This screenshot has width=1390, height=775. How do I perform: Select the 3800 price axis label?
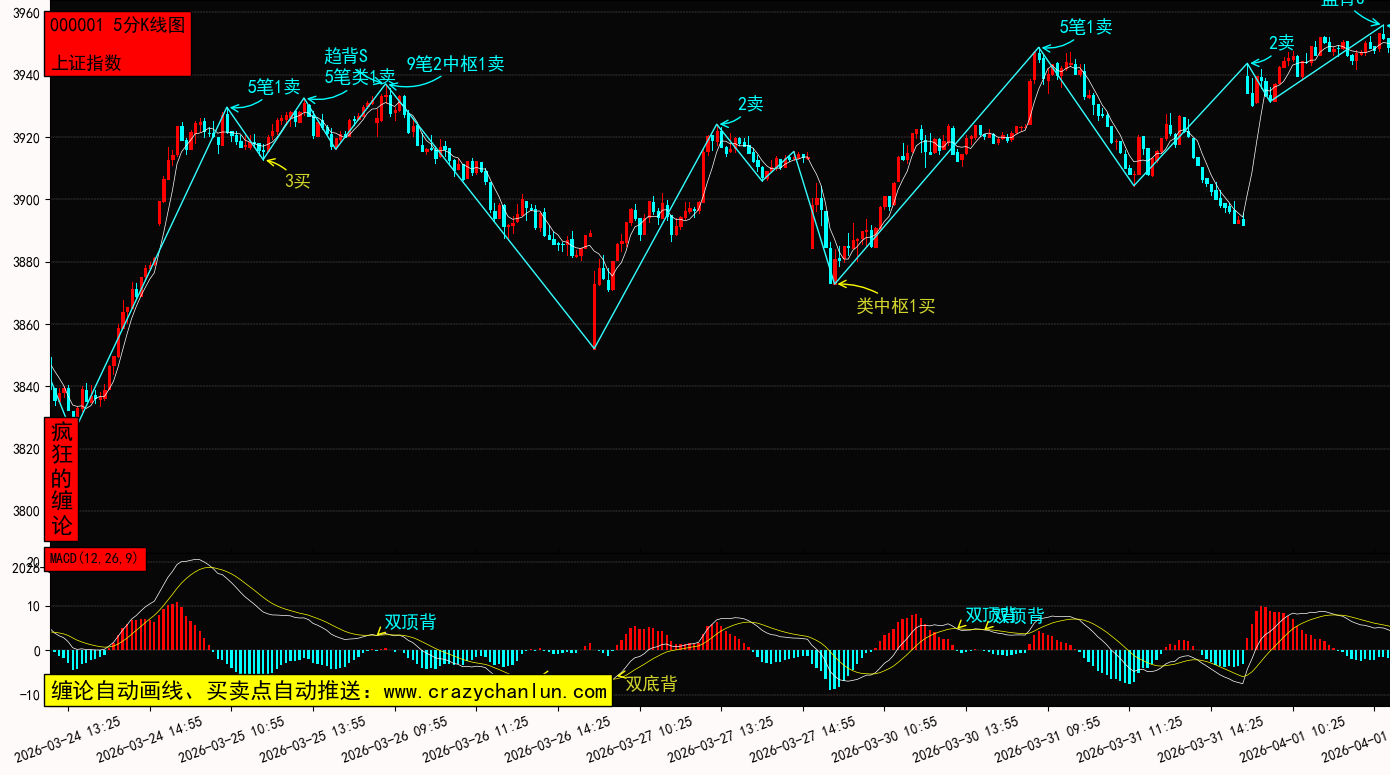(x=26, y=512)
